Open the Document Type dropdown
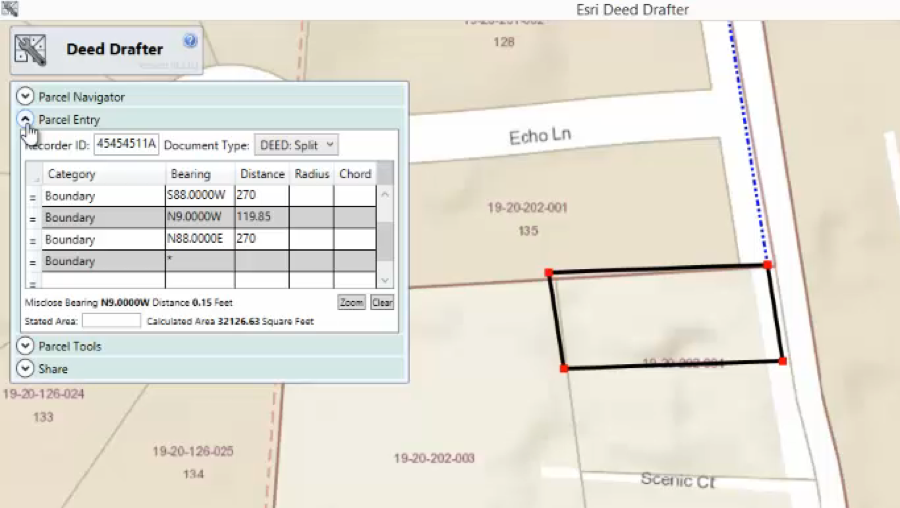900x508 pixels. pos(296,145)
